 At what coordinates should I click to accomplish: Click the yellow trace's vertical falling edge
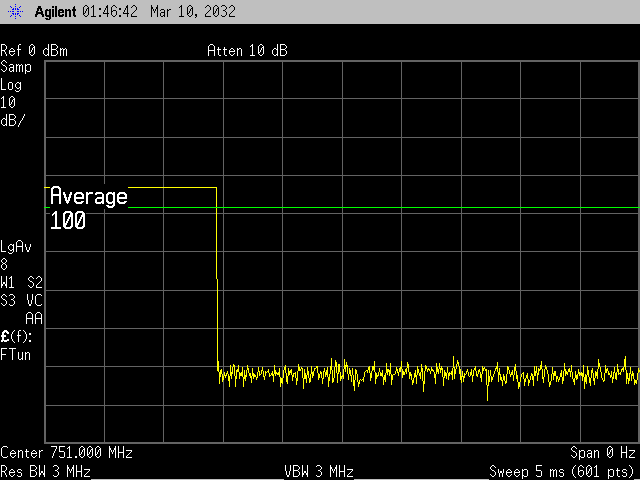coord(217,279)
